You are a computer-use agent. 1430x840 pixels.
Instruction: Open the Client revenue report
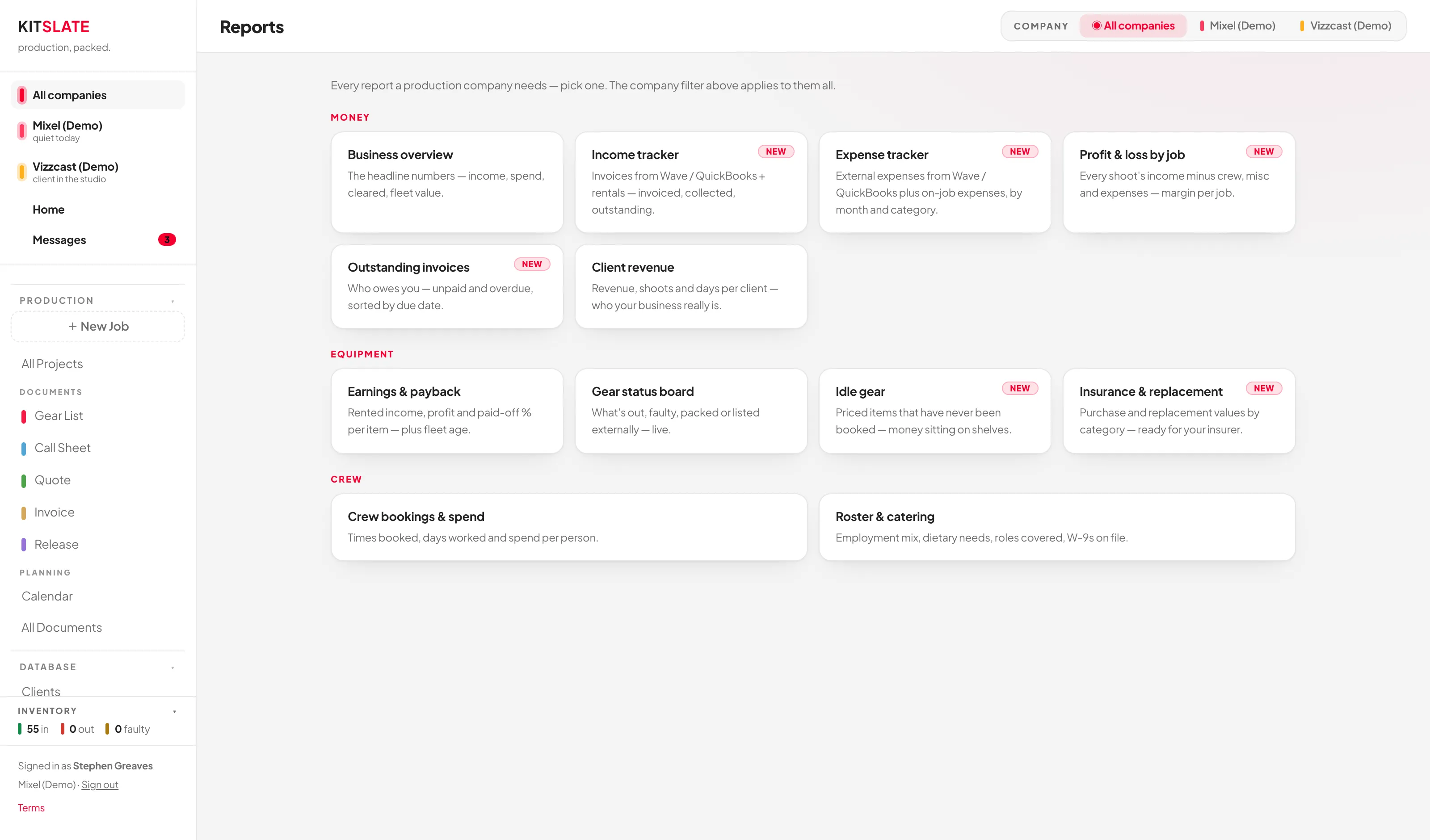coord(691,286)
